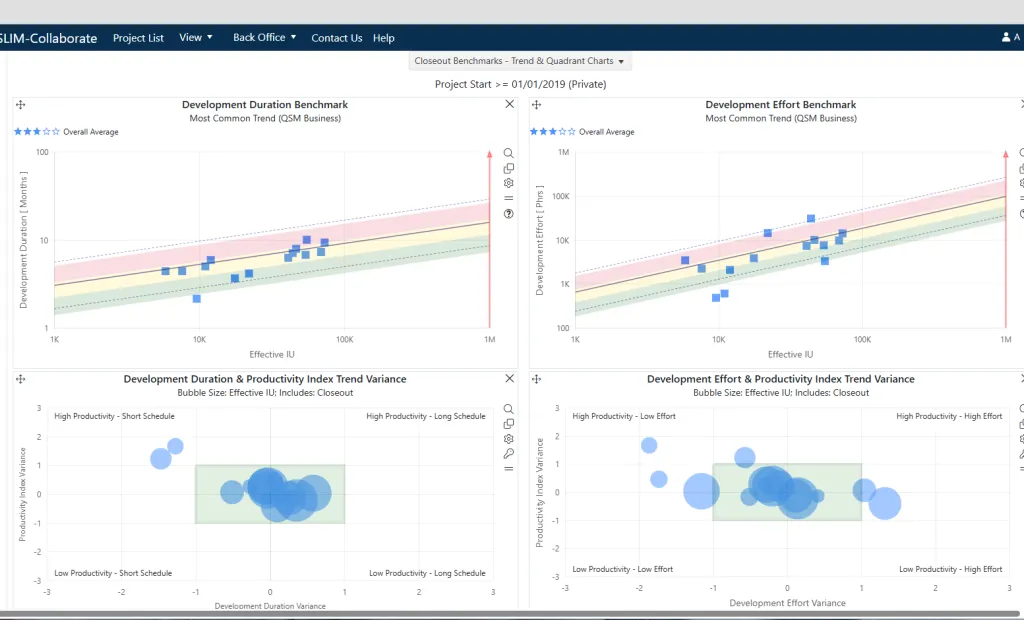Click the Development Effort Benchmark chart title

point(780,105)
